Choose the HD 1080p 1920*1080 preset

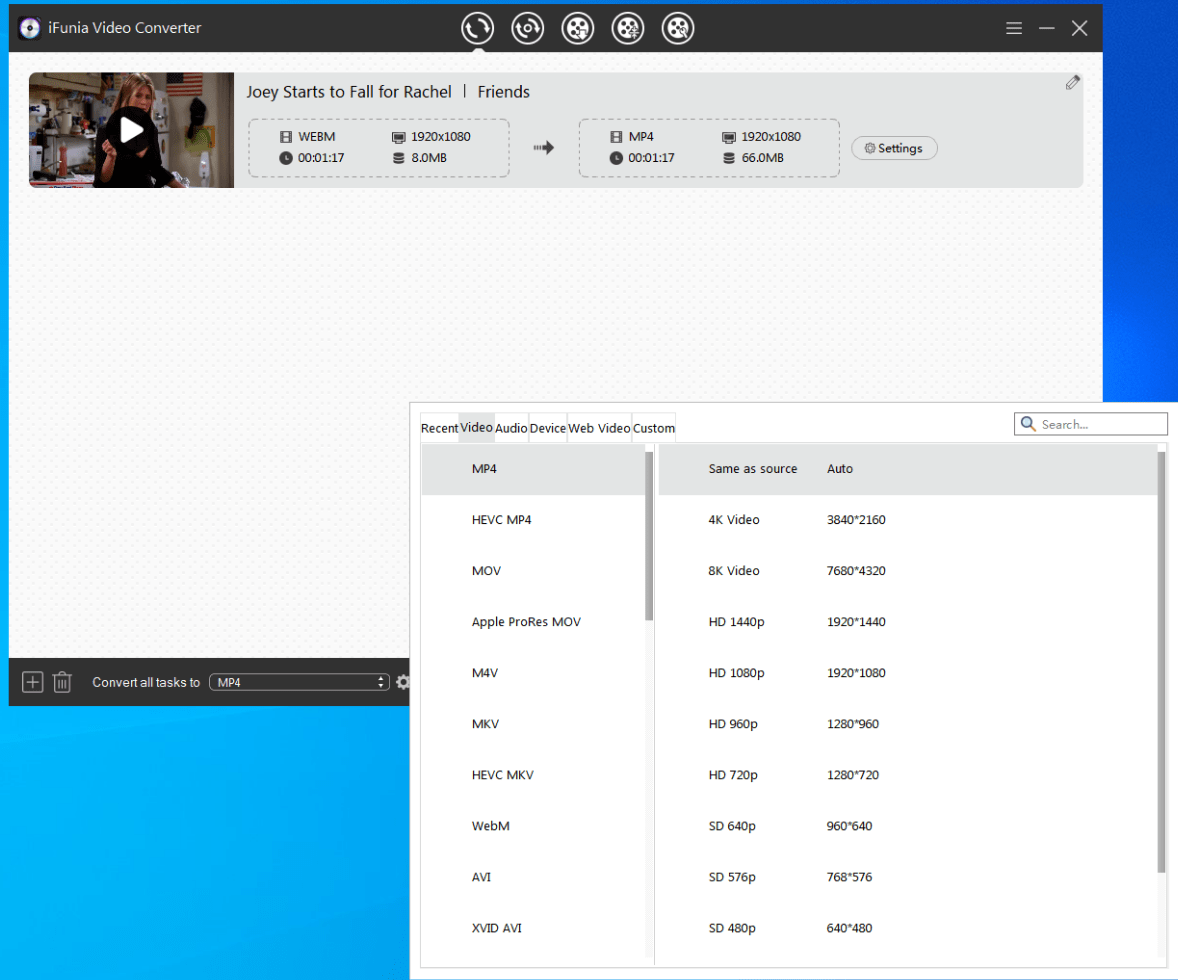[796, 673]
